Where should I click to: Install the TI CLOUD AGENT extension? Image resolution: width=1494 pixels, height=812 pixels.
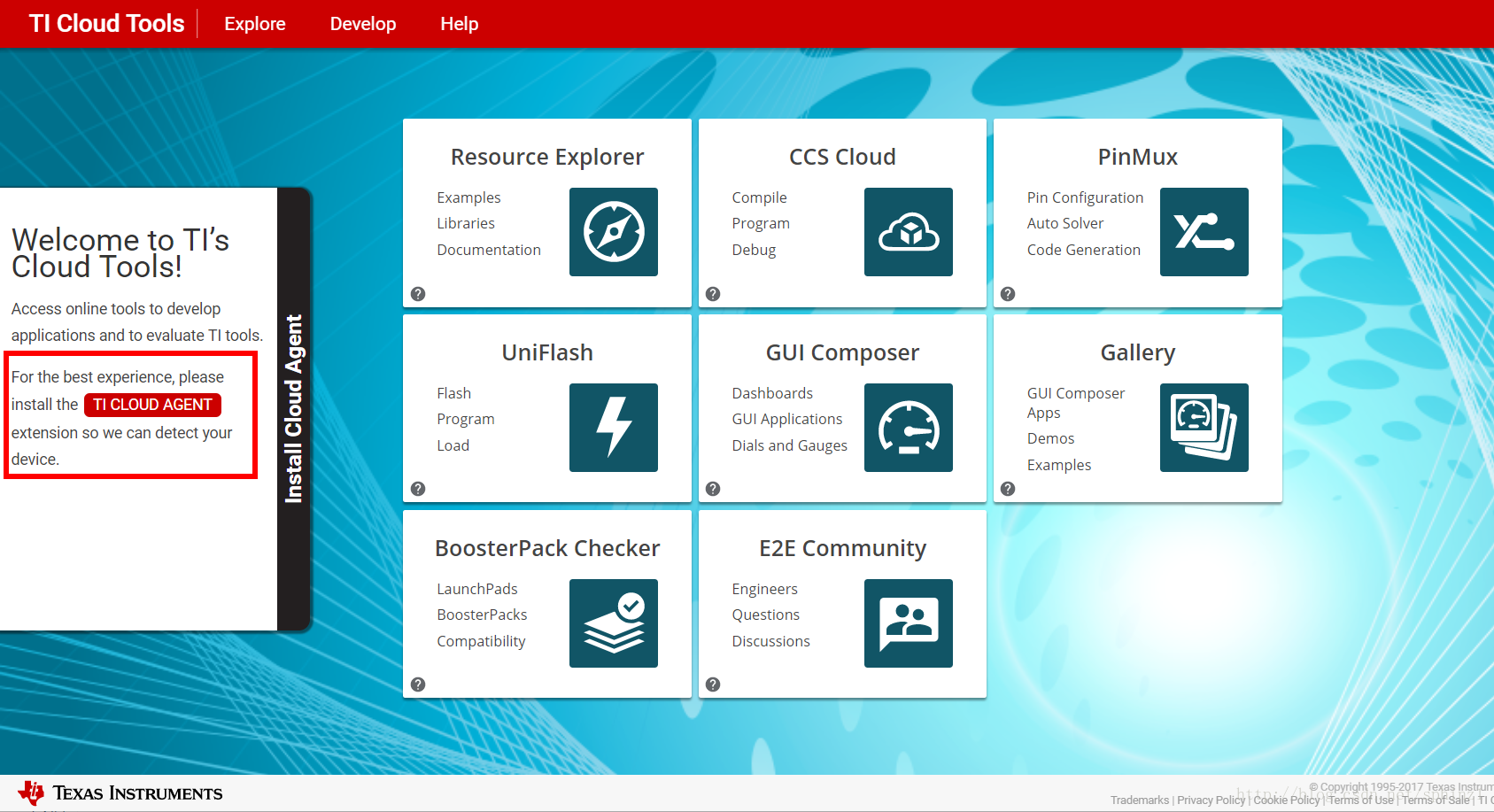pyautogui.click(x=152, y=405)
